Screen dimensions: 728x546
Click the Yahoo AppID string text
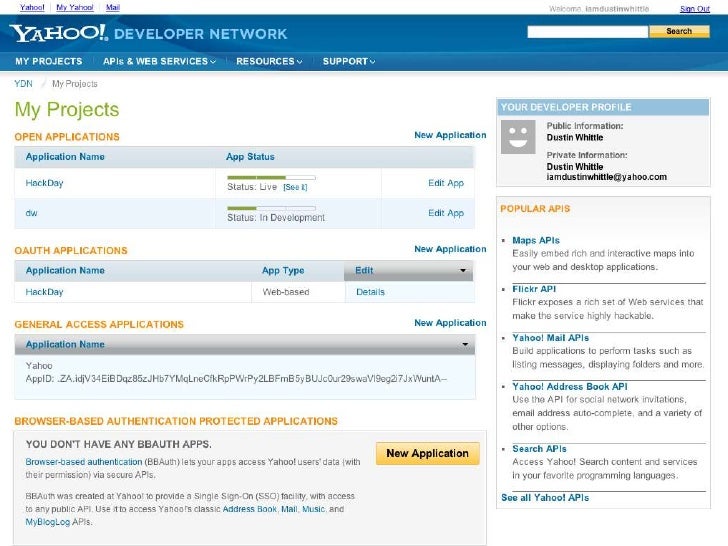pos(236,379)
